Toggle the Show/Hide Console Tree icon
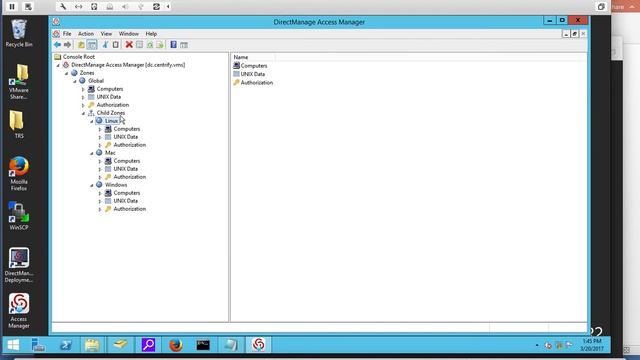 pyautogui.click(x=92, y=45)
